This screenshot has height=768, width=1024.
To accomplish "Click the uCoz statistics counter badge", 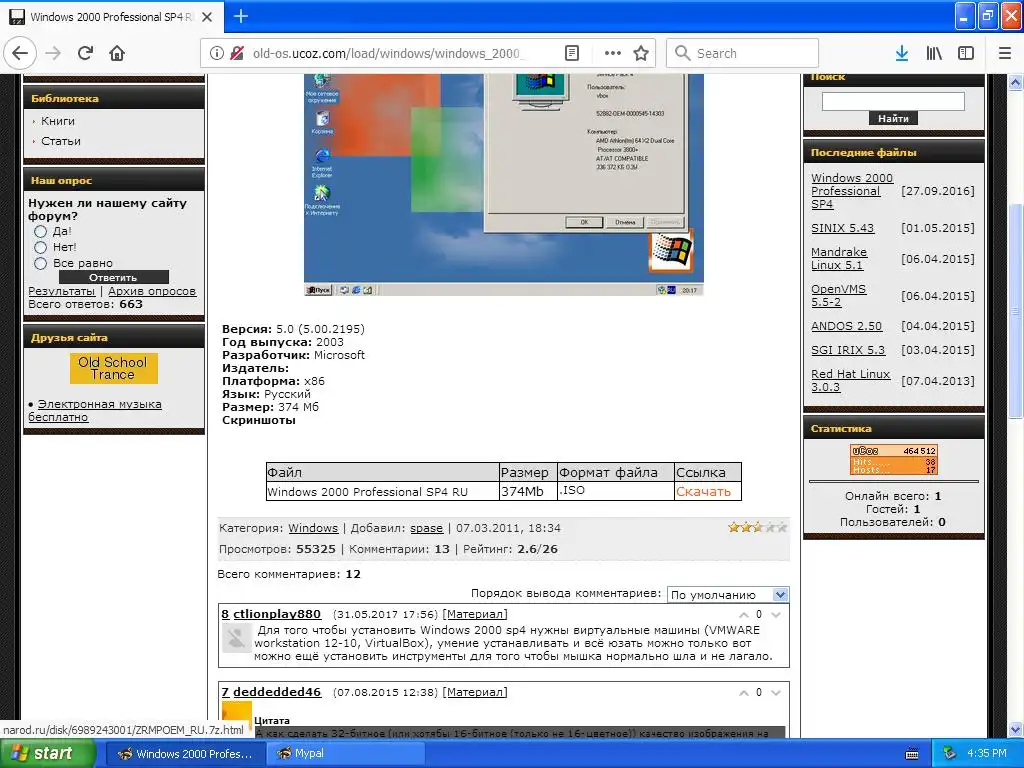I will tap(893, 460).
